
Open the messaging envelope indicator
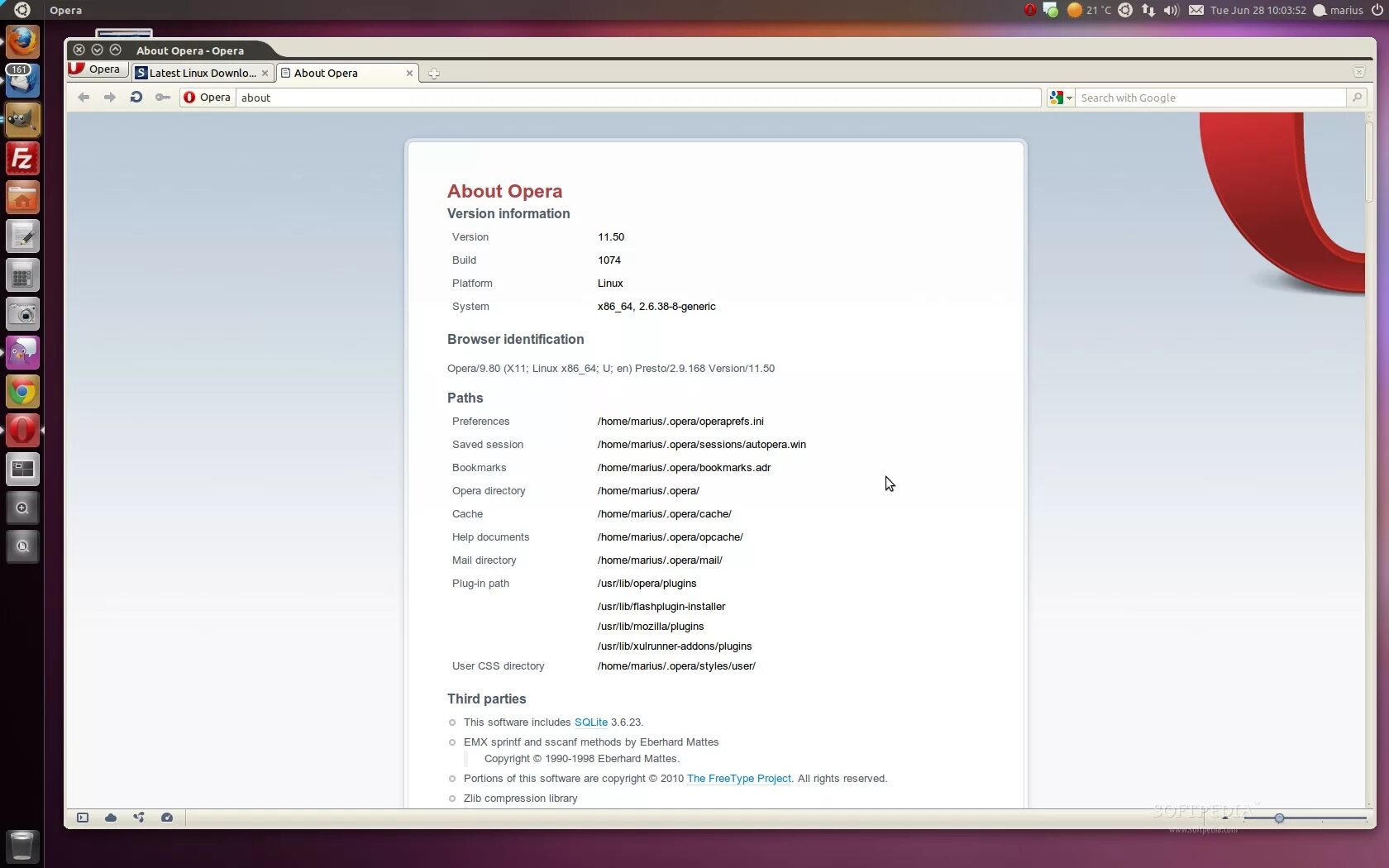(1196, 10)
